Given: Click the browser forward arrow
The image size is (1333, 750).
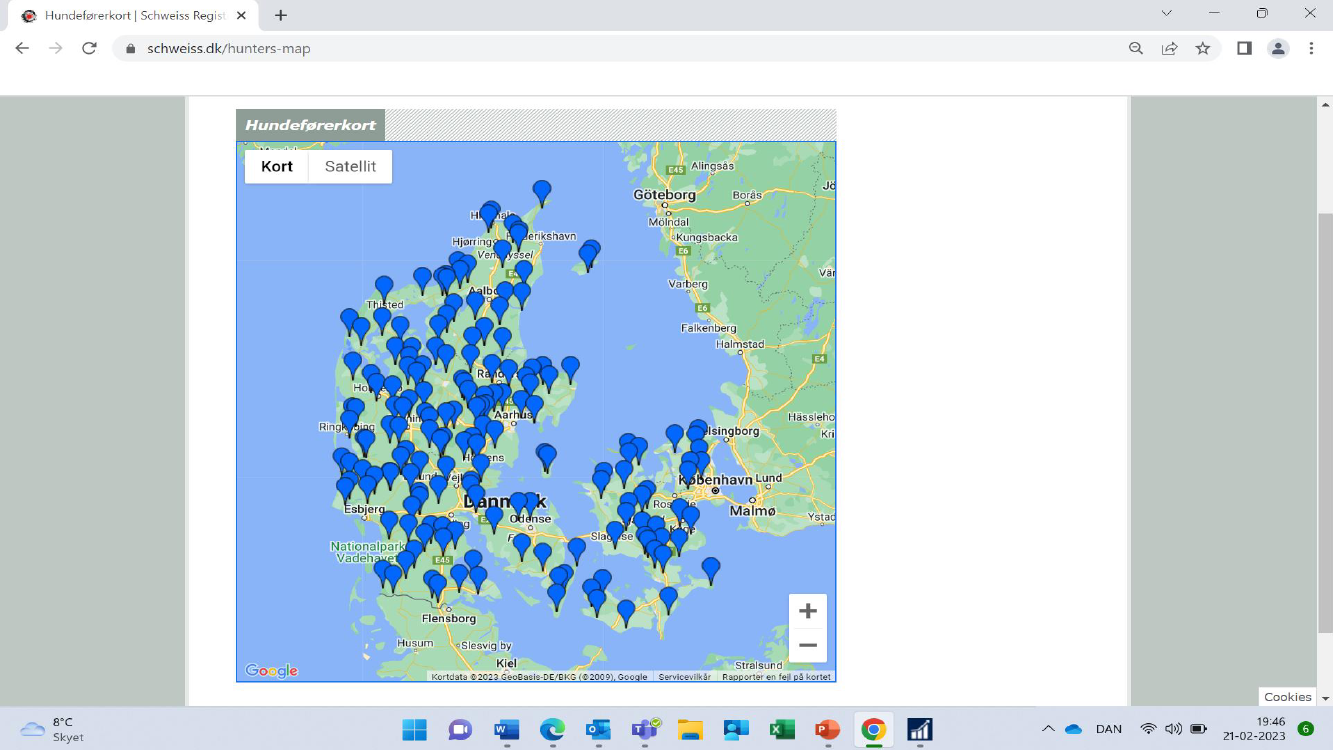Looking at the screenshot, I should pyautogui.click(x=56, y=48).
